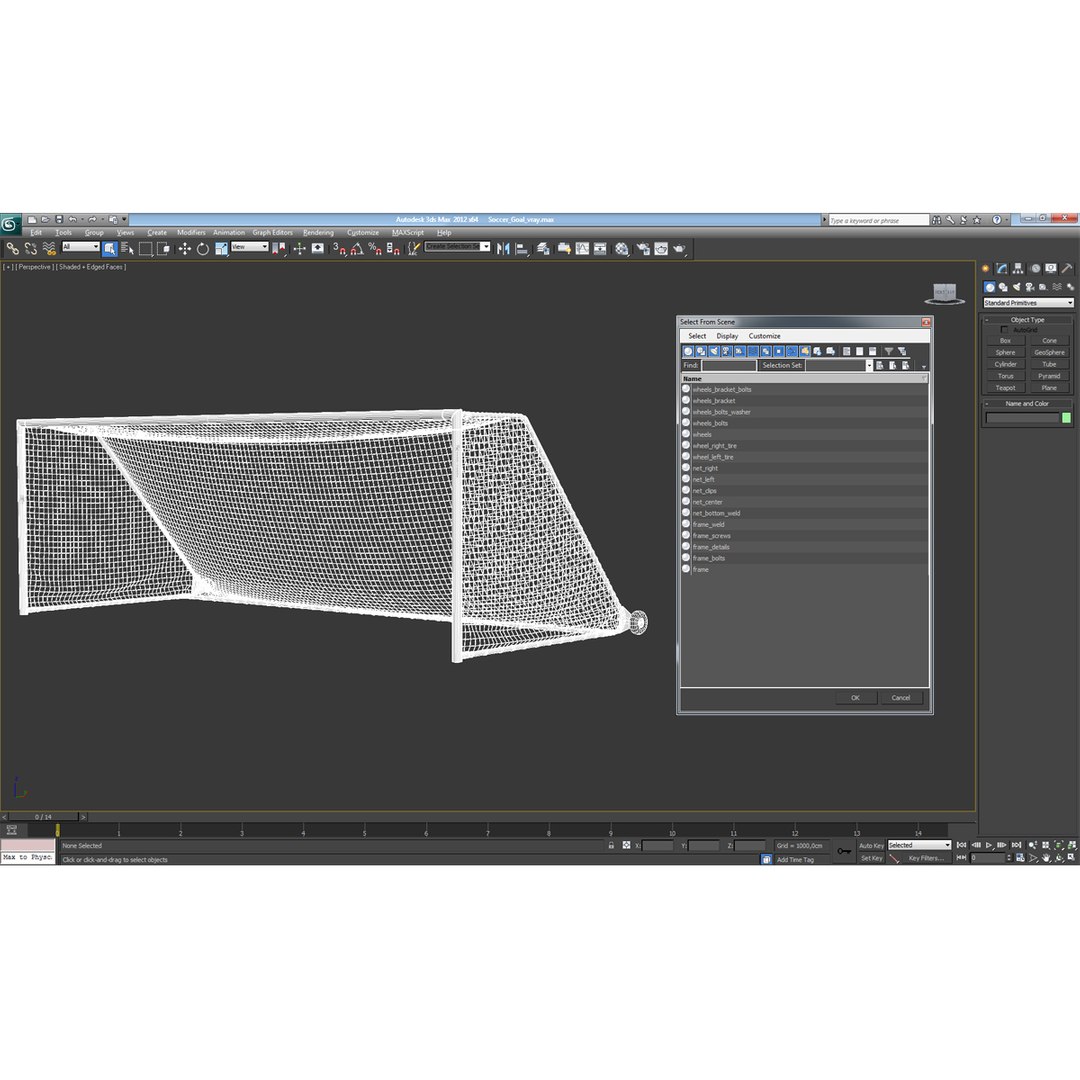The height and width of the screenshot is (1080, 1080).
Task: Click the Unlink Selection tool
Action: (x=31, y=249)
